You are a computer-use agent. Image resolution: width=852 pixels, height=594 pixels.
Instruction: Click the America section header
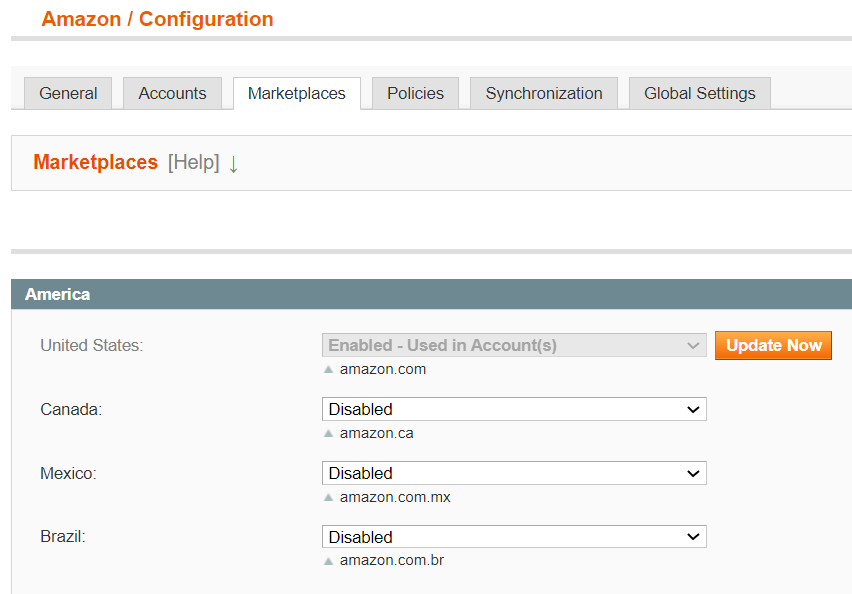(x=431, y=294)
